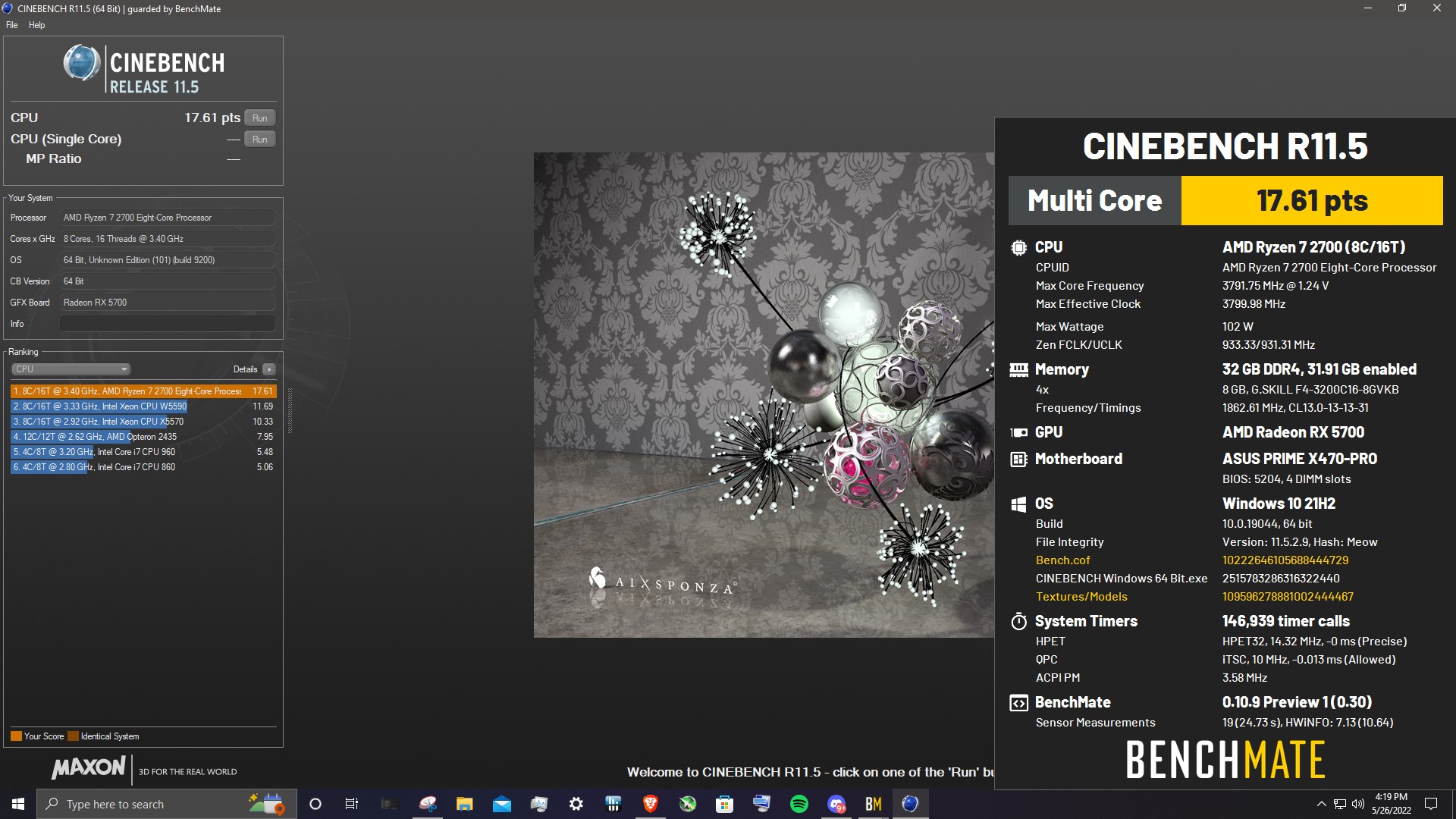Open Discord from the taskbar
The image size is (1456, 819).
pyautogui.click(x=836, y=804)
